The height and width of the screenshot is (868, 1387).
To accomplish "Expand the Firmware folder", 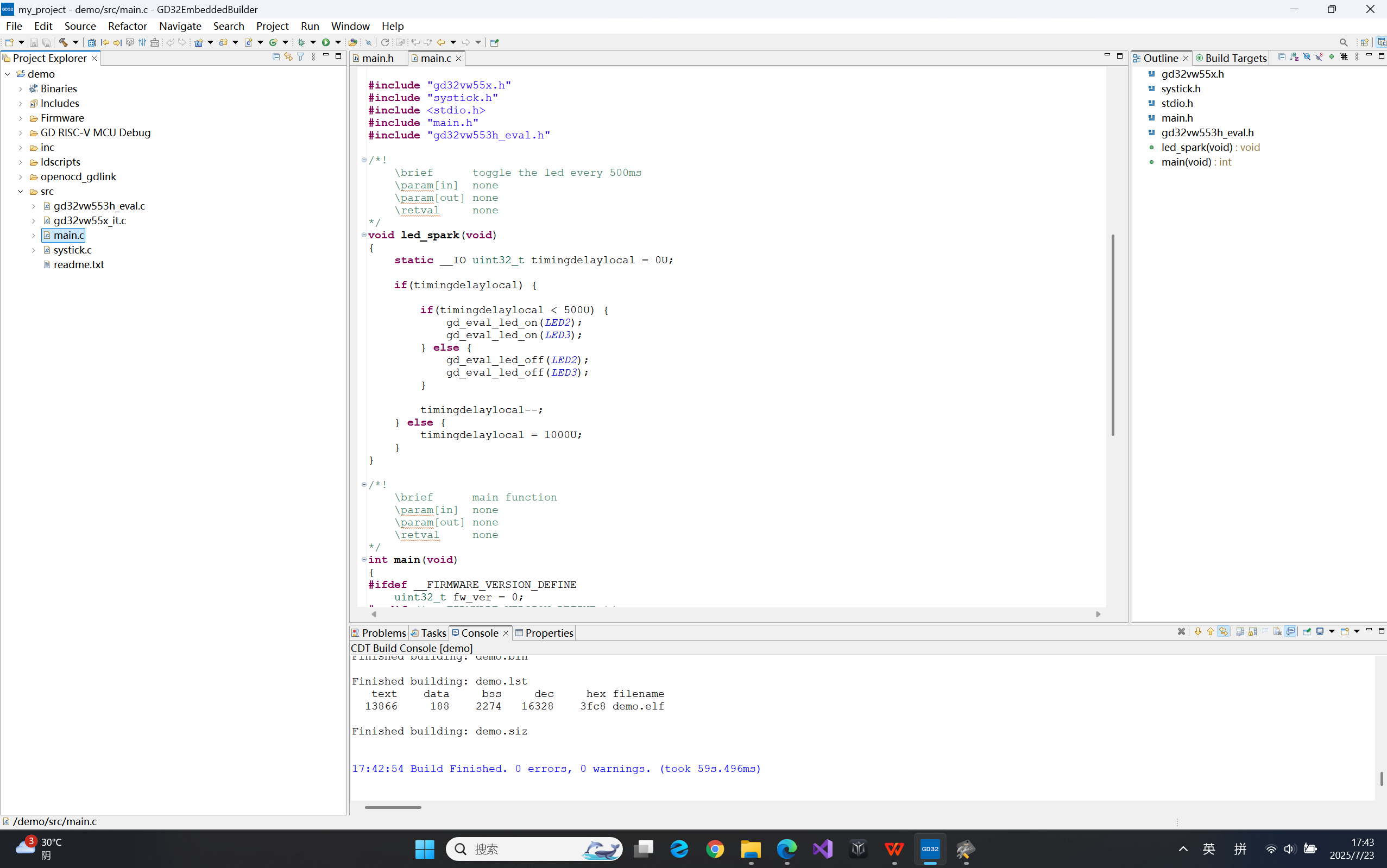I will [21, 118].
